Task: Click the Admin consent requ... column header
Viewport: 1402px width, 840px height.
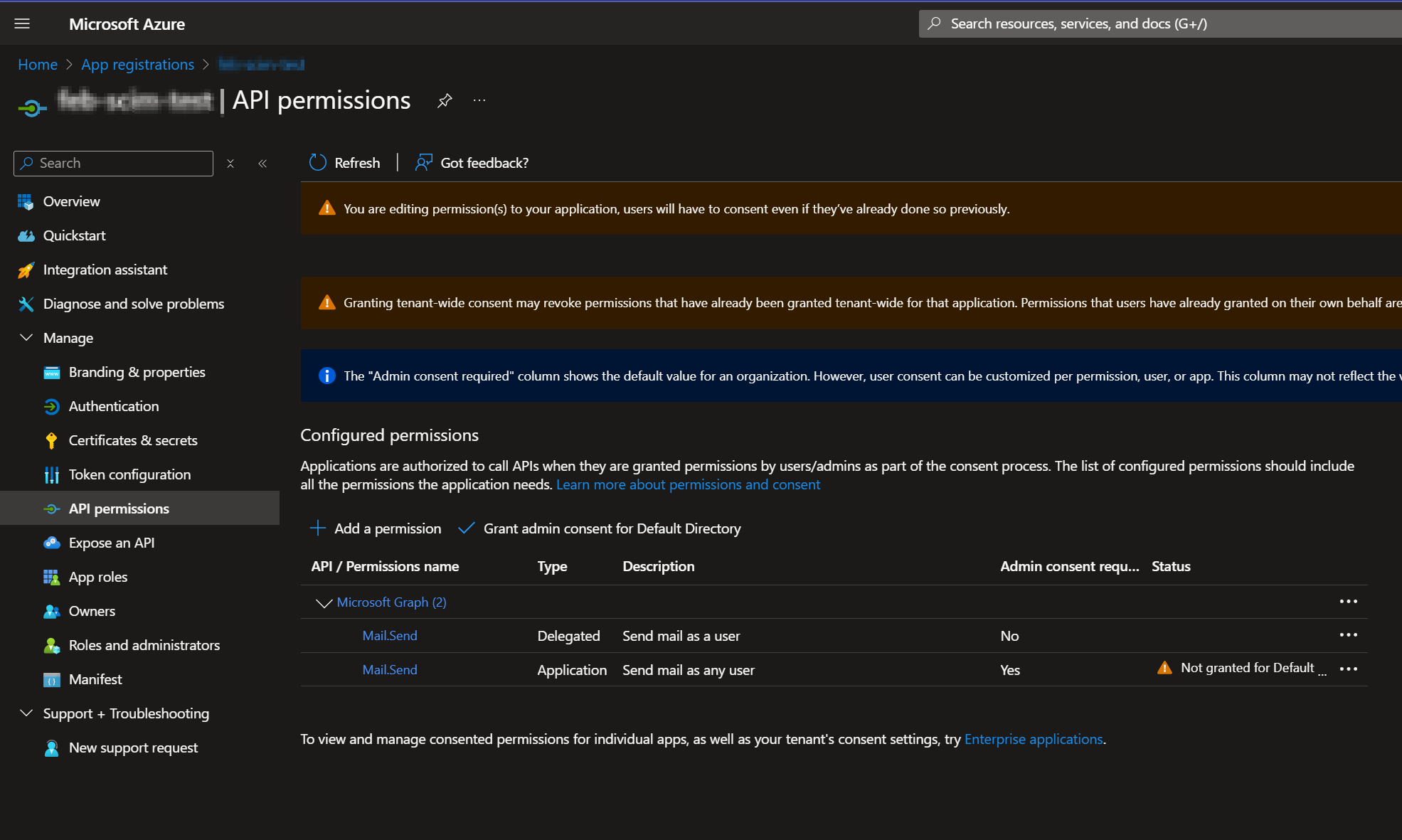Action: coord(1069,566)
